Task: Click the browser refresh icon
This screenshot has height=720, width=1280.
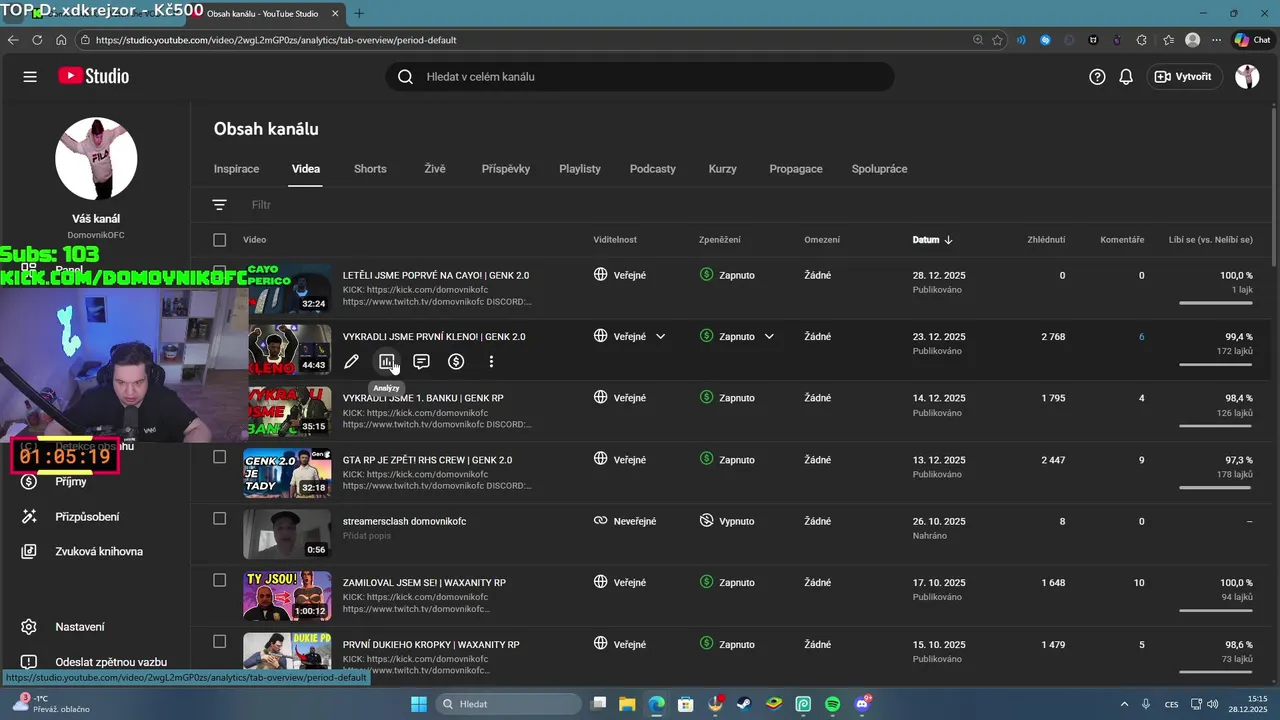Action: click(x=37, y=40)
